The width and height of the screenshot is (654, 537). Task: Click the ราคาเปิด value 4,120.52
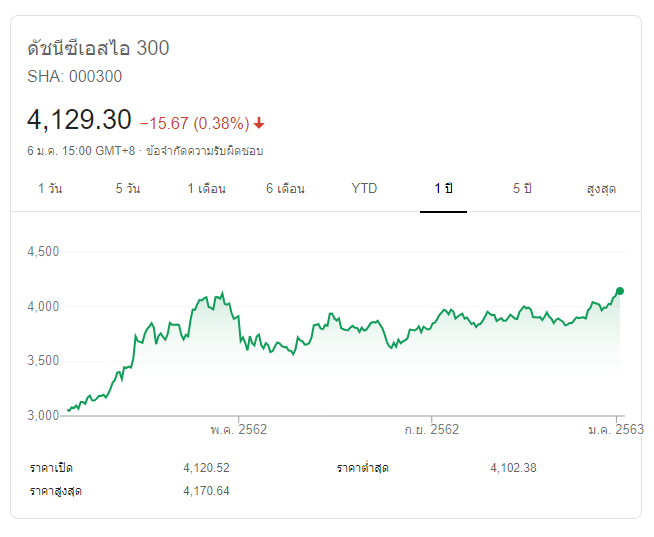click(x=206, y=468)
